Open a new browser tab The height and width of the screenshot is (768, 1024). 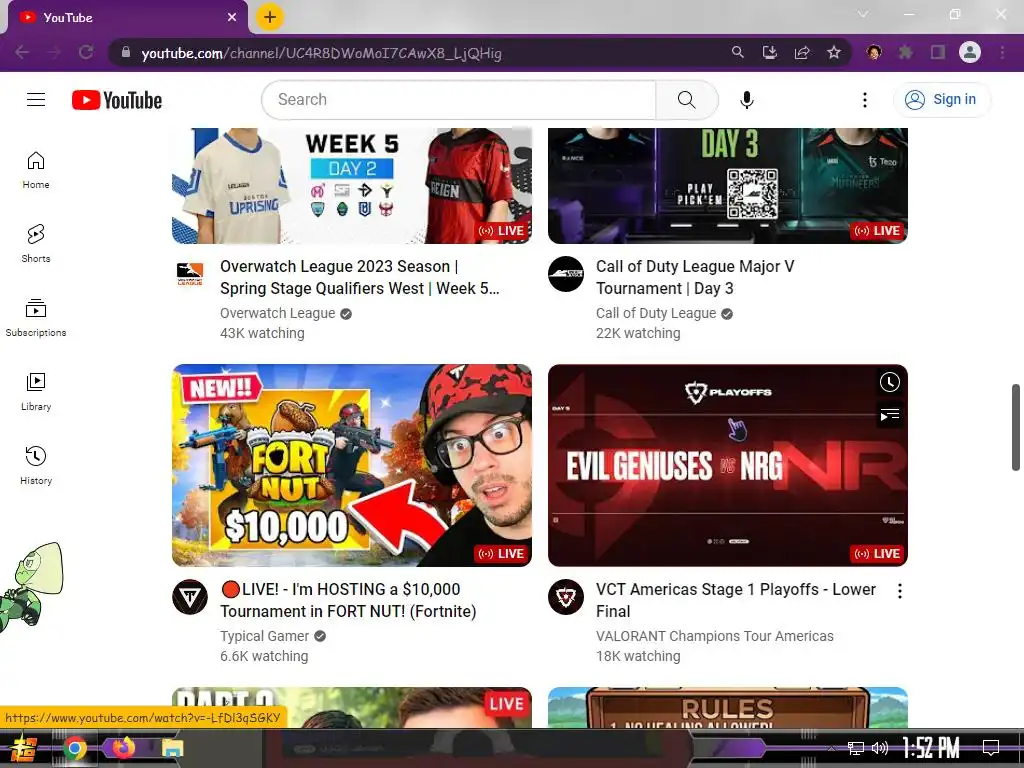tap(270, 17)
